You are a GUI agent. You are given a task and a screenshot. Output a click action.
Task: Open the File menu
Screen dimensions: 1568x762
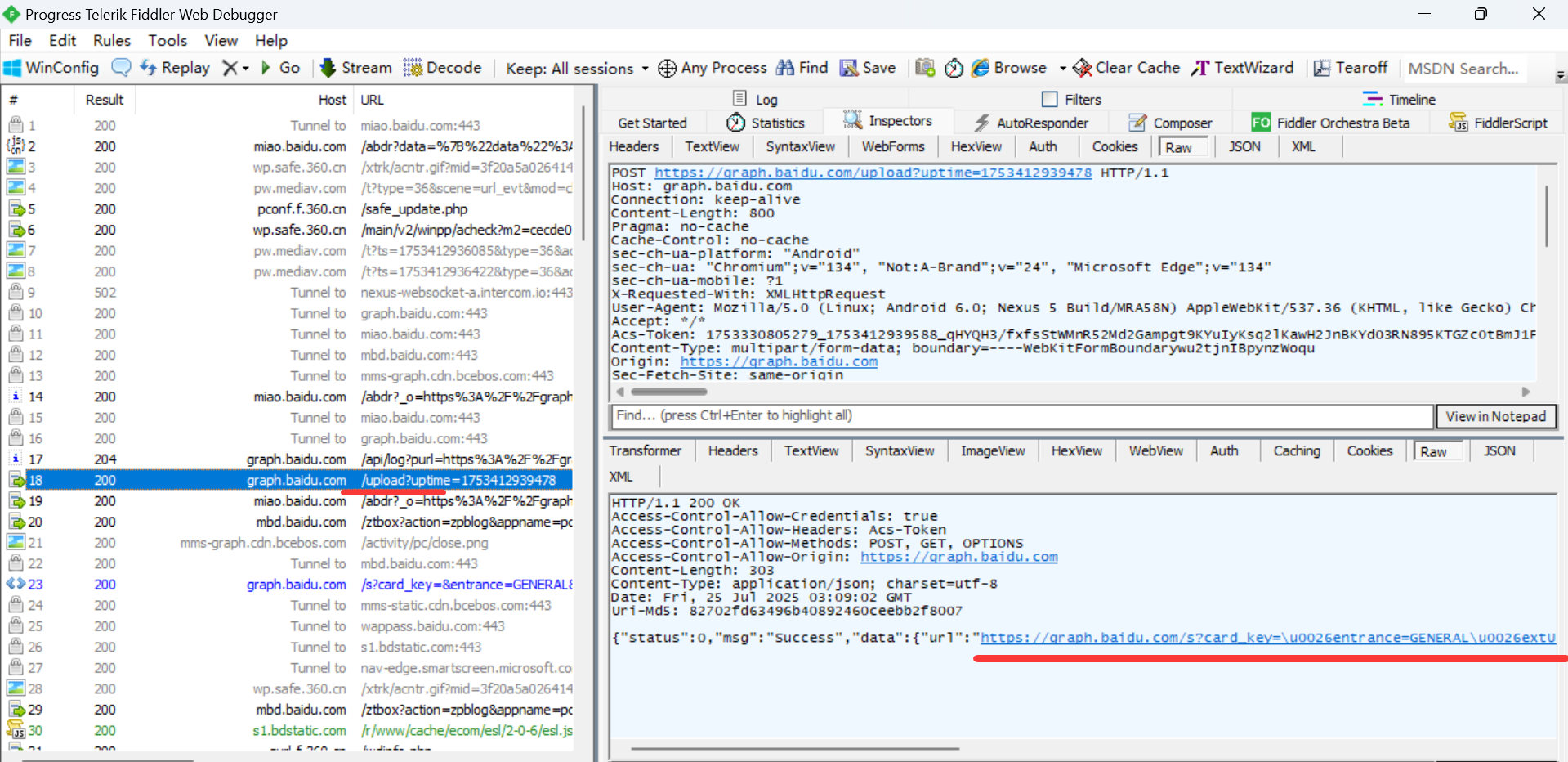point(20,40)
